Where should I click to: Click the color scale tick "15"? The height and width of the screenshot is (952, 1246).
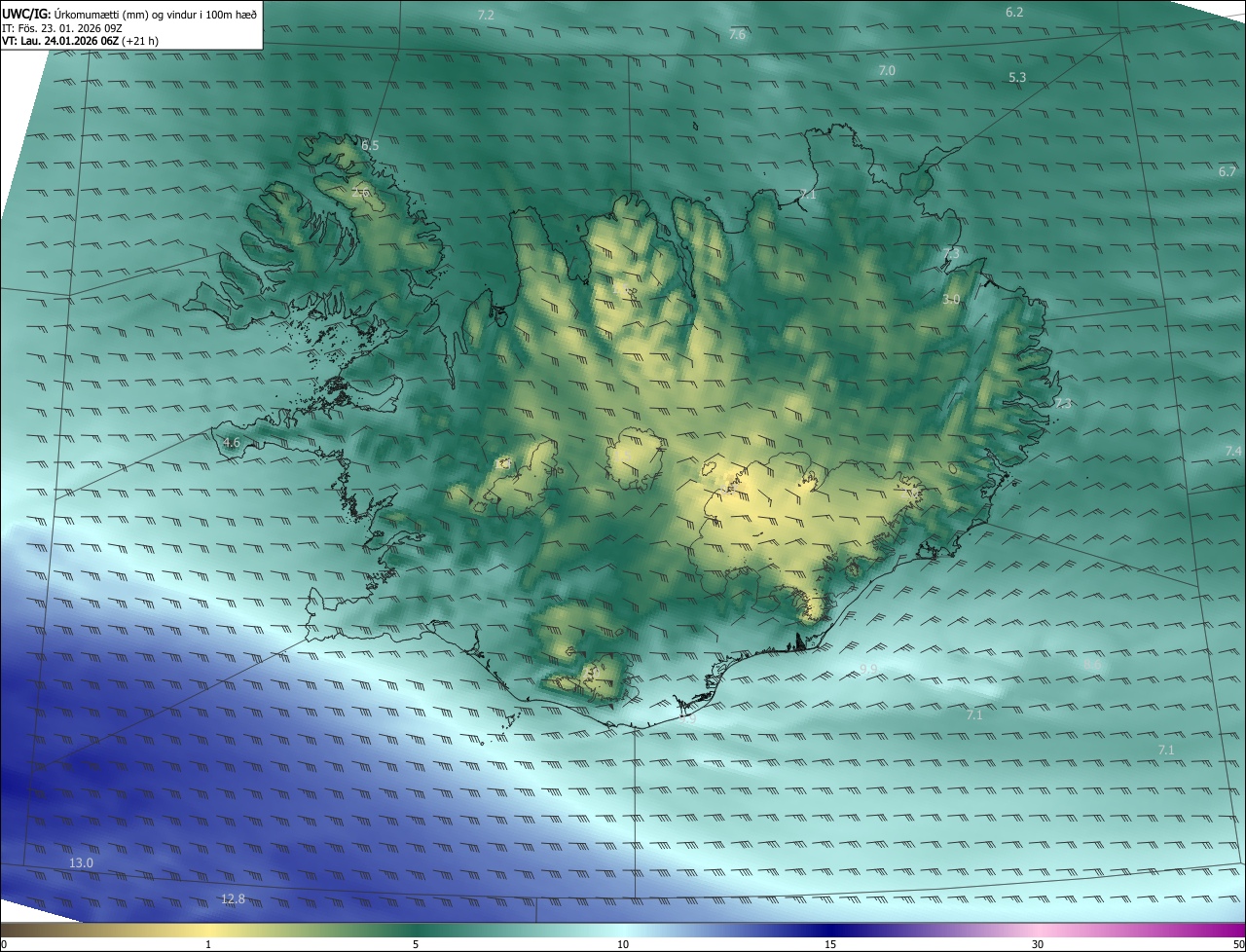pyautogui.click(x=830, y=944)
